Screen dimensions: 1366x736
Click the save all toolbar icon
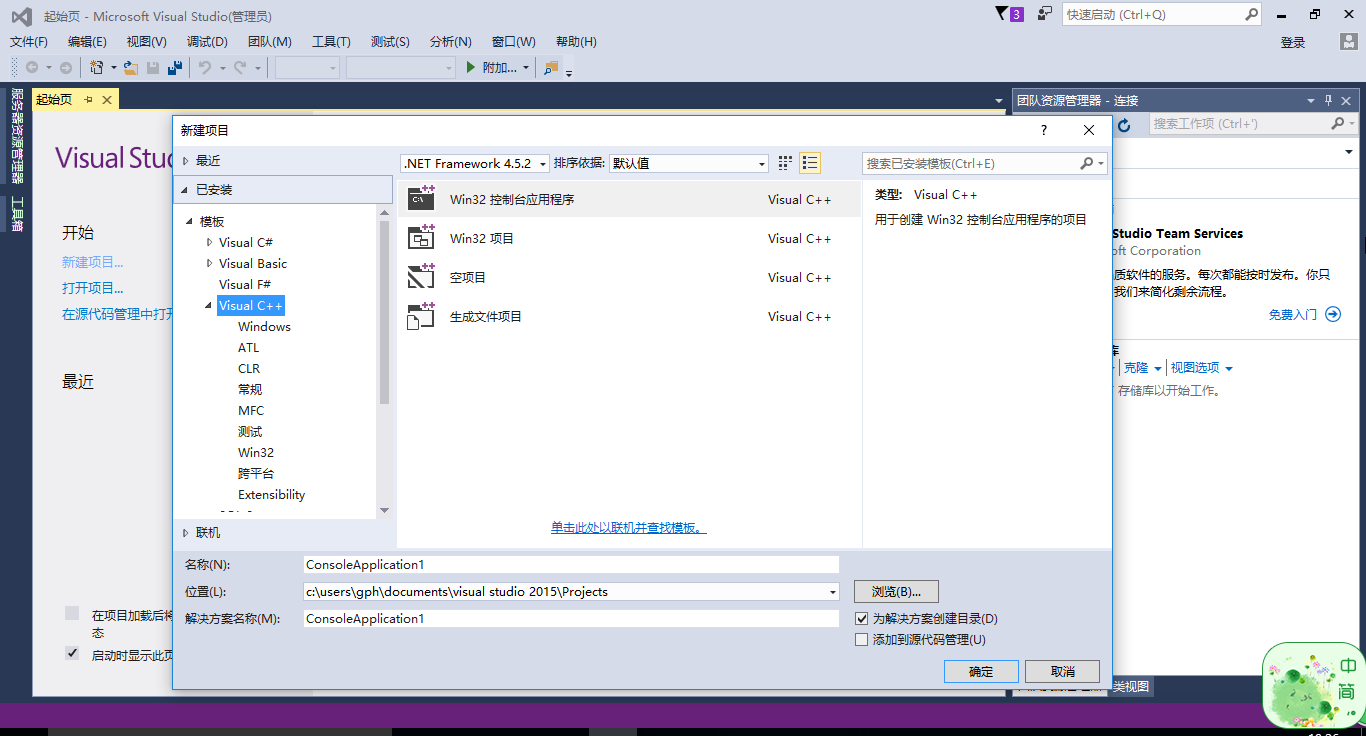(175, 67)
